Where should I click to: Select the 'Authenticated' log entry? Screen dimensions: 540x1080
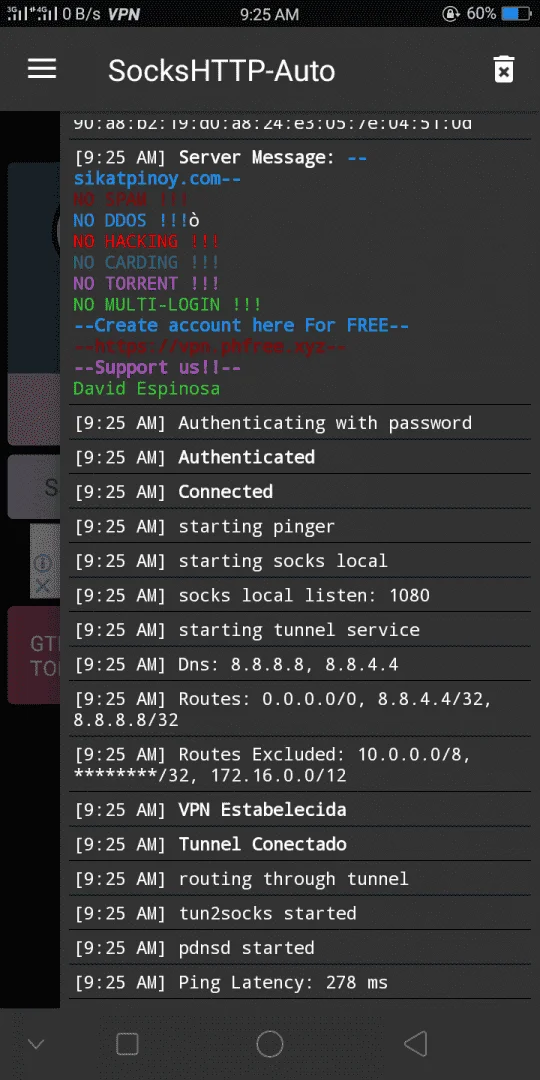point(300,457)
